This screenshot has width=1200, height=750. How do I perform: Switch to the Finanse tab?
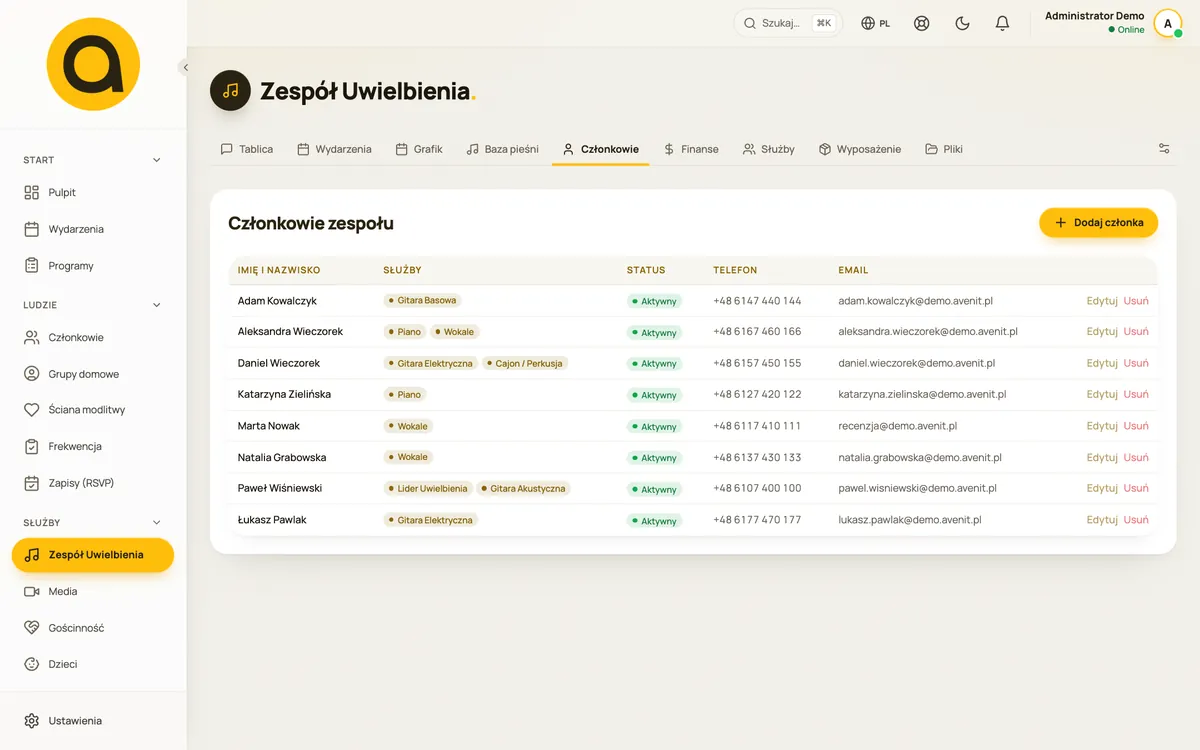click(x=691, y=149)
